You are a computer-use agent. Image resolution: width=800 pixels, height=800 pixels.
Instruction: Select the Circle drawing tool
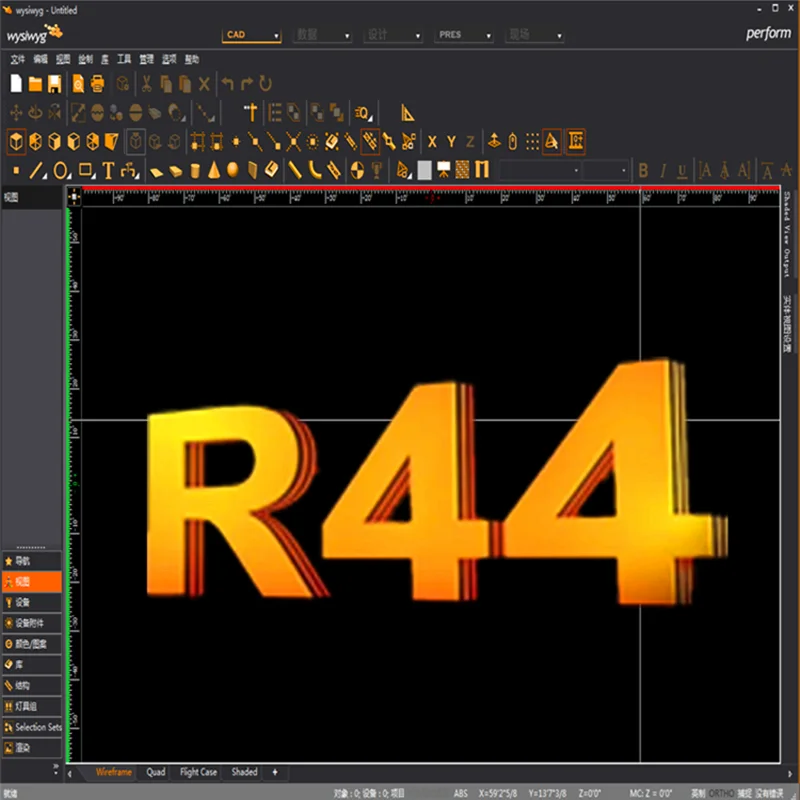60,170
